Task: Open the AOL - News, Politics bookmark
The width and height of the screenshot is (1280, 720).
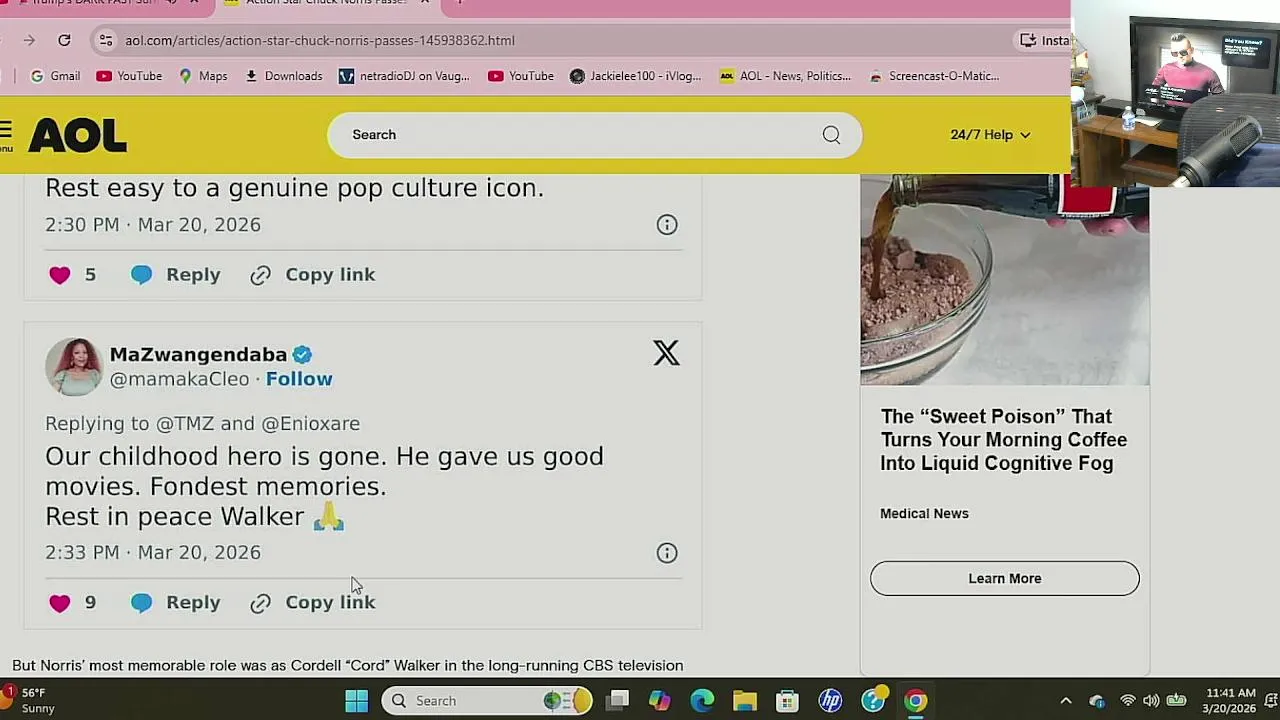Action: 785,76
